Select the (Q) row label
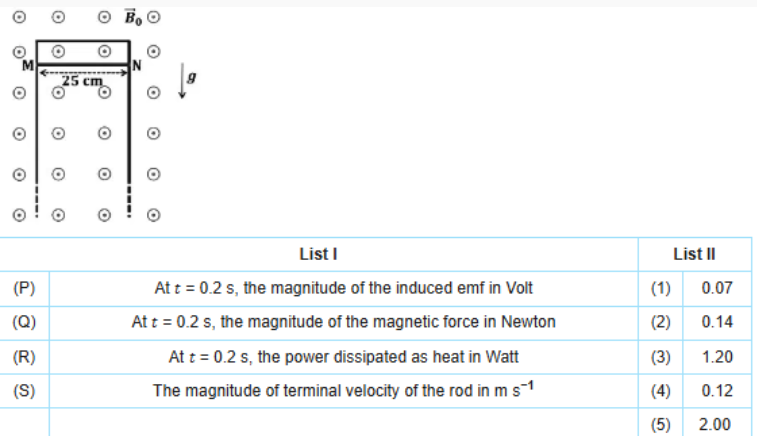The image size is (757, 436). [x=25, y=322]
